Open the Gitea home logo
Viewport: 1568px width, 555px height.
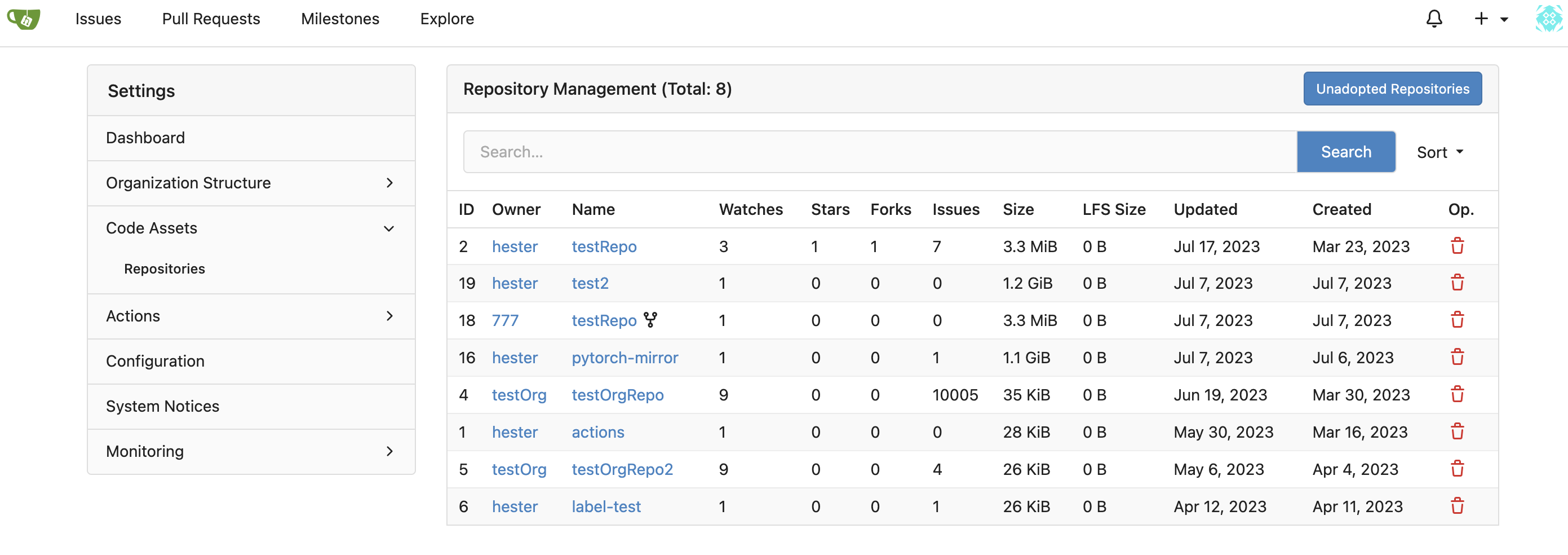tap(23, 19)
